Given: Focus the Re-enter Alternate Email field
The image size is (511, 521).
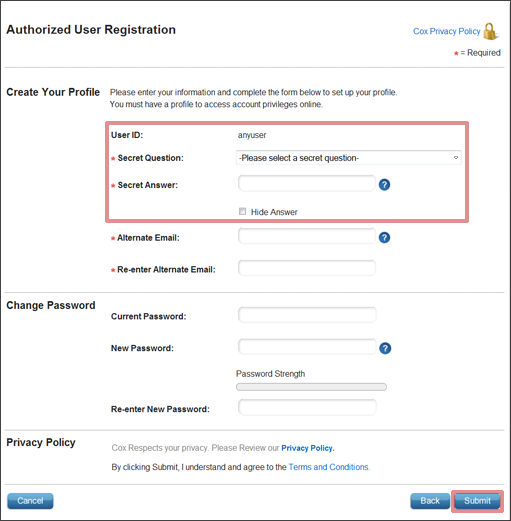Looking at the screenshot, I should pyautogui.click(x=307, y=268).
